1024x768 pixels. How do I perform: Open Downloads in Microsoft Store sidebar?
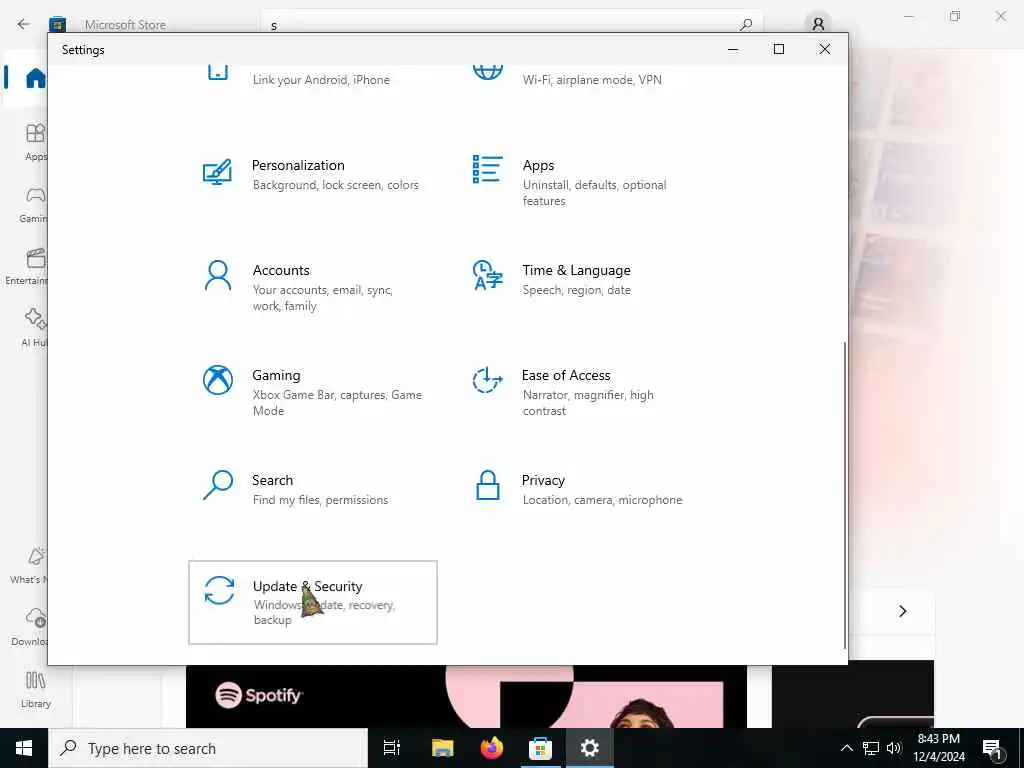pos(30,627)
